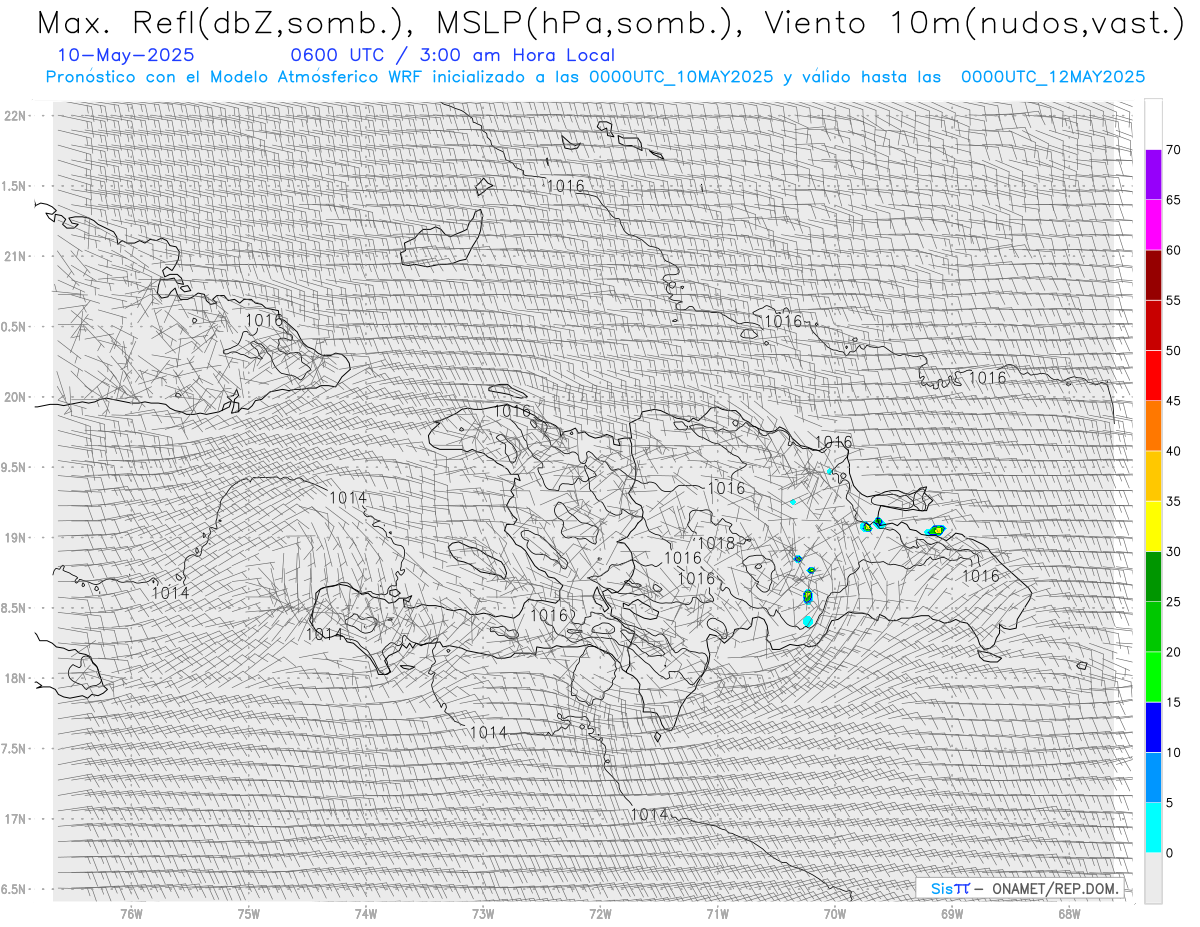Pick the orange 40-45 dBZ colorbar segment

click(1153, 426)
